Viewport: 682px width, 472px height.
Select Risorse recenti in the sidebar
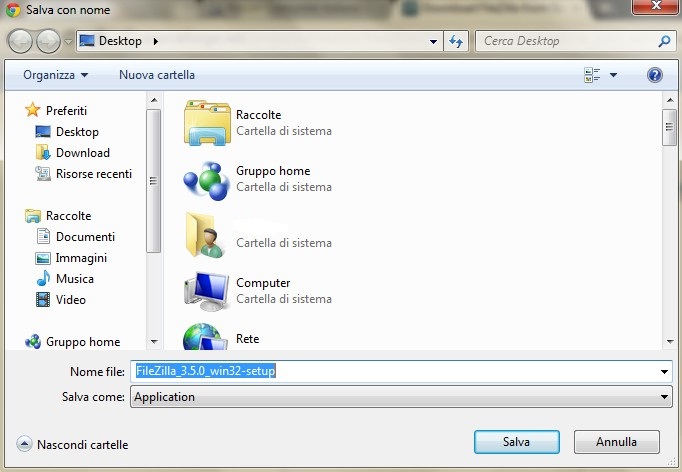tap(93, 174)
